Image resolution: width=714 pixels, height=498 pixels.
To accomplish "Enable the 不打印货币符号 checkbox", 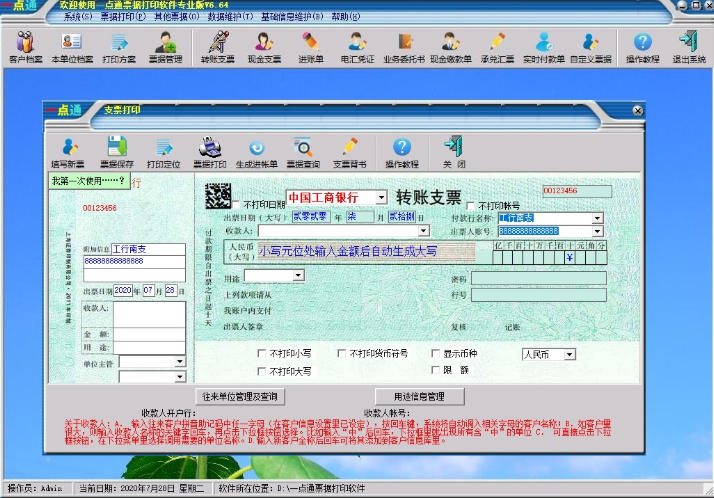I will 342,353.
